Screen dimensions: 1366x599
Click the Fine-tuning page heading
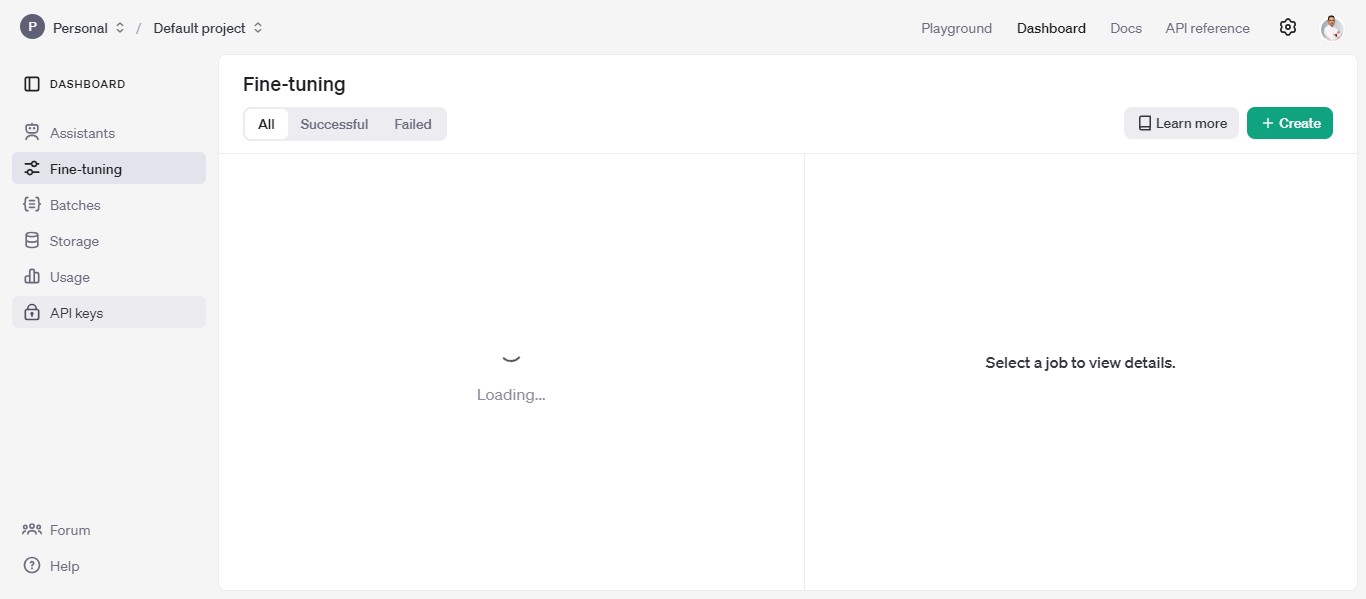click(294, 84)
